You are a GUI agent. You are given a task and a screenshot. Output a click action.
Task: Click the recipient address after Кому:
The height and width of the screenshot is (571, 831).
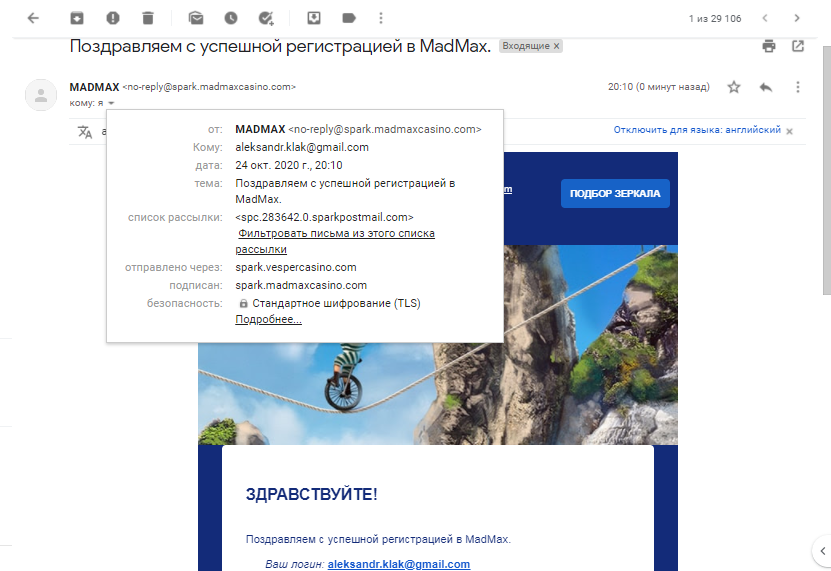pyautogui.click(x=302, y=147)
